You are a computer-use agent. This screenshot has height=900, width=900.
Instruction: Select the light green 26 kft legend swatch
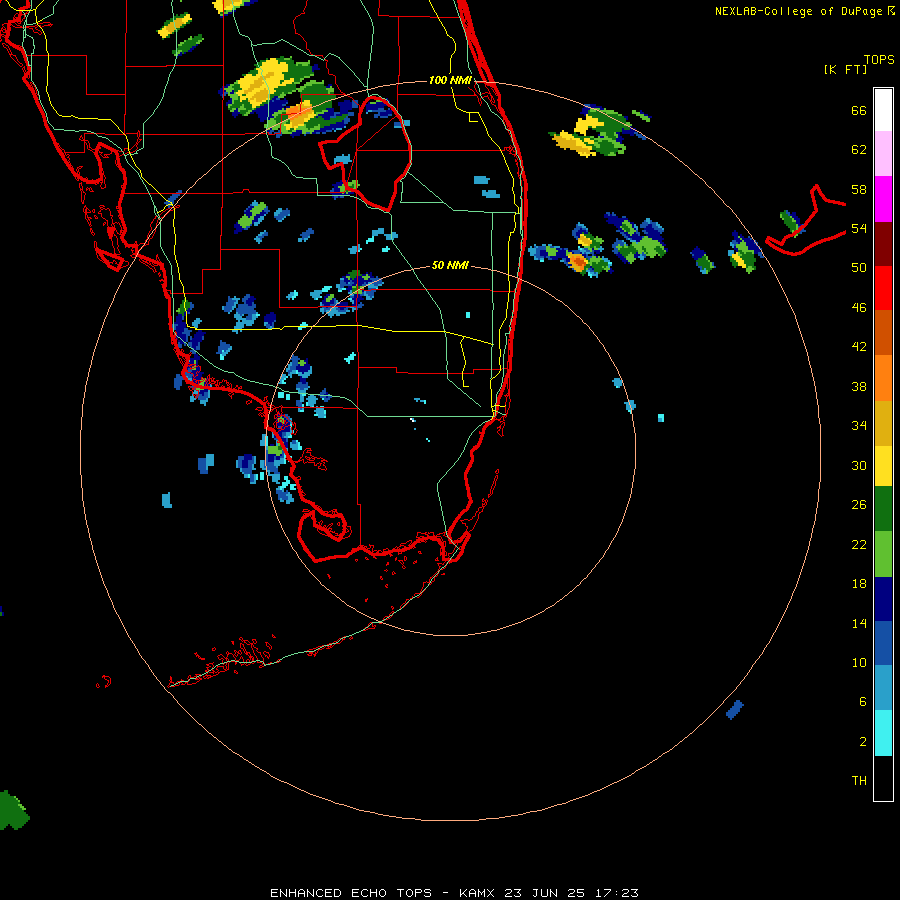[x=883, y=554]
